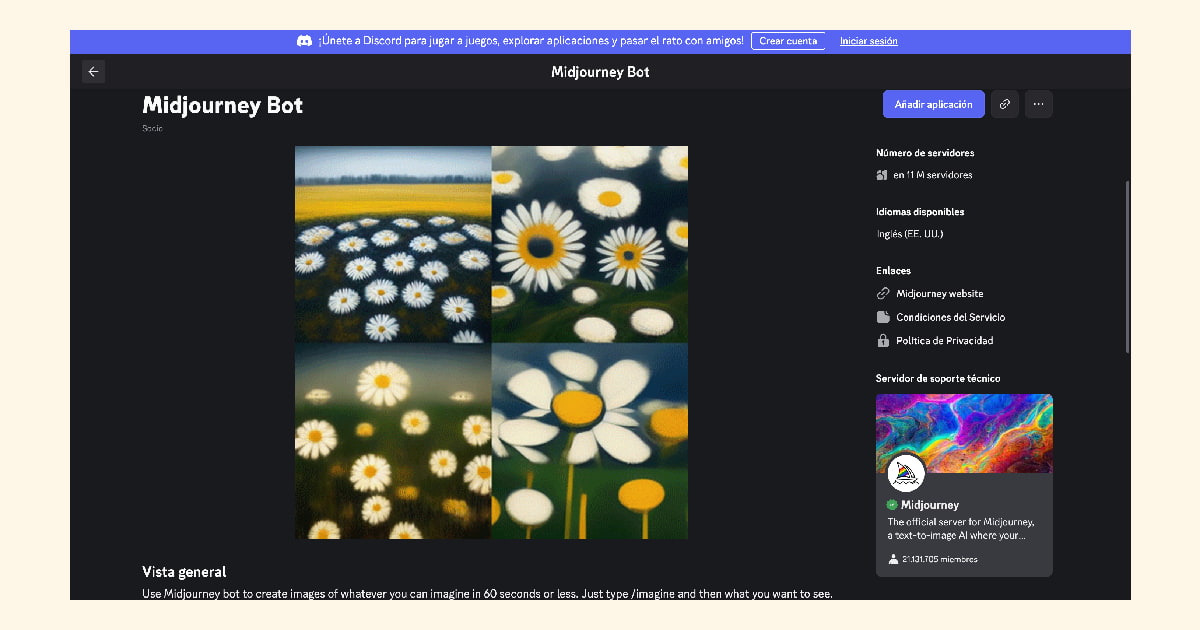Image resolution: width=1200 pixels, height=630 pixels.
Task: Click the 'Idiomas disponibles' label
Action: (x=920, y=212)
